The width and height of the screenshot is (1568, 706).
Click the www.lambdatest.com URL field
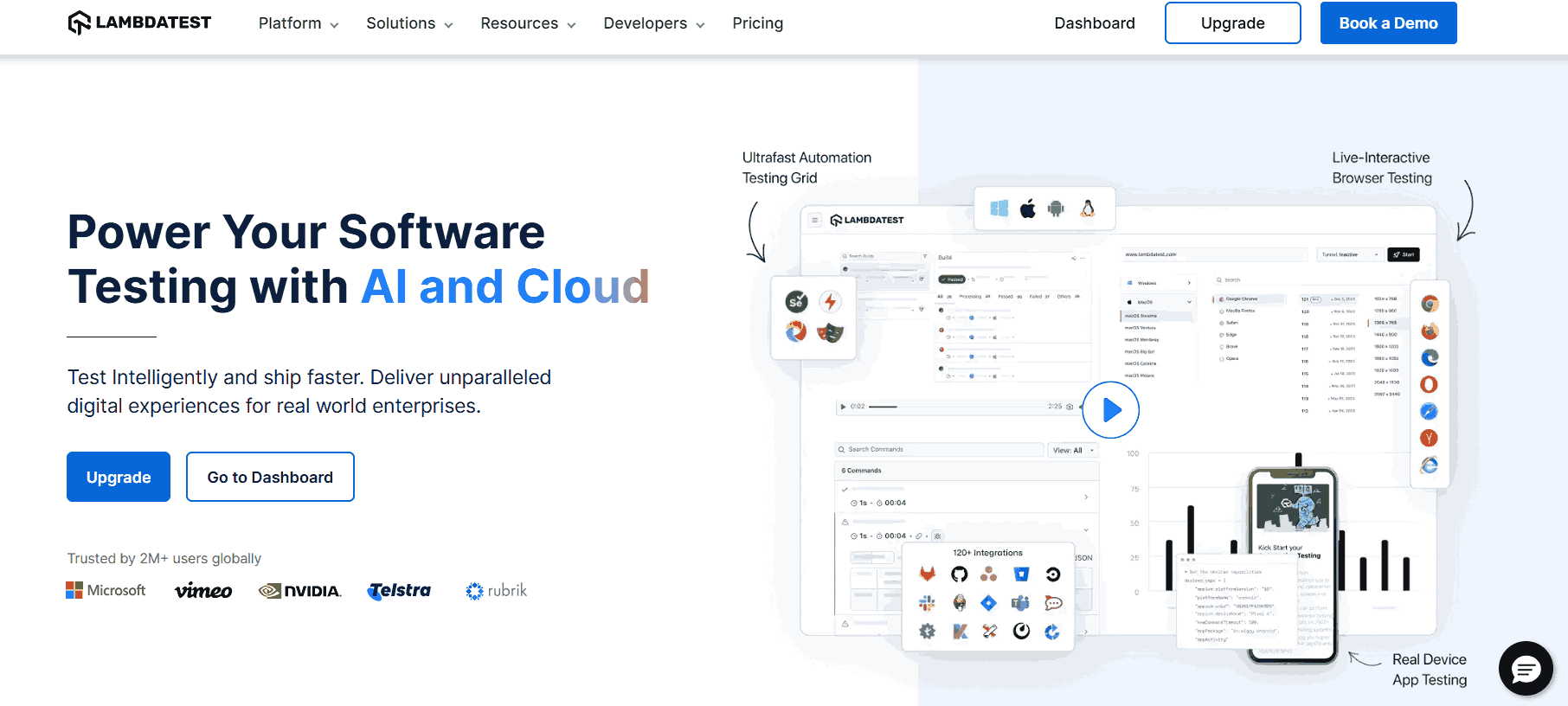[1213, 254]
